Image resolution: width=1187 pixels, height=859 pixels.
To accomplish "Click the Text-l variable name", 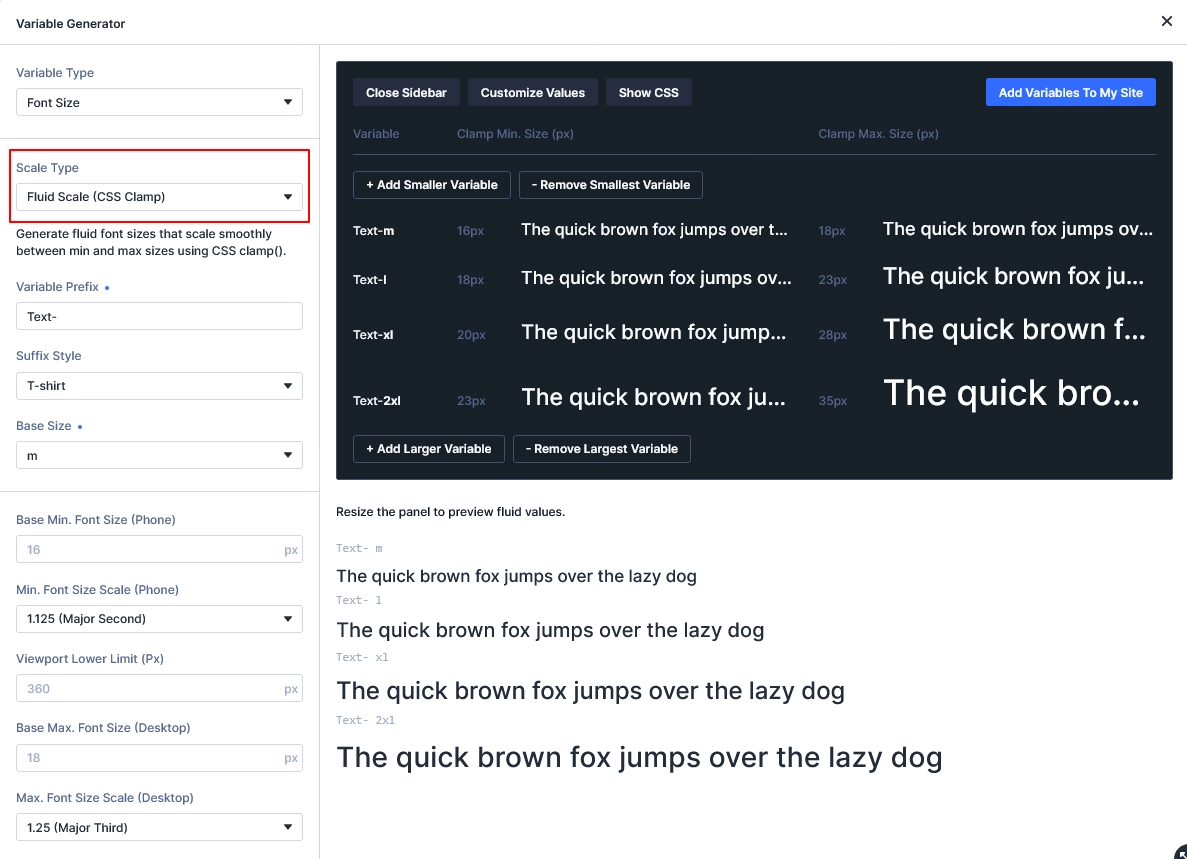I will (369, 279).
